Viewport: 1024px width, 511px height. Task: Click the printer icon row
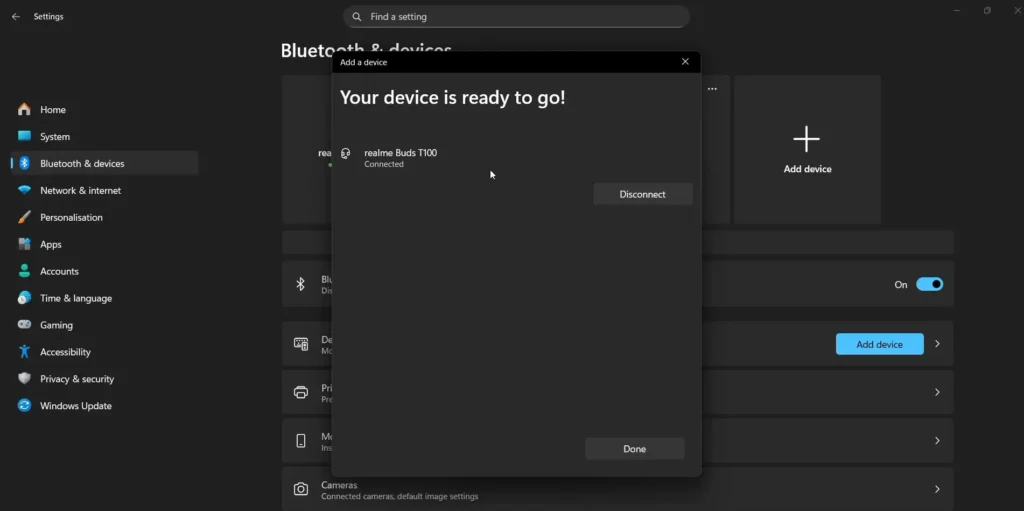coord(301,392)
